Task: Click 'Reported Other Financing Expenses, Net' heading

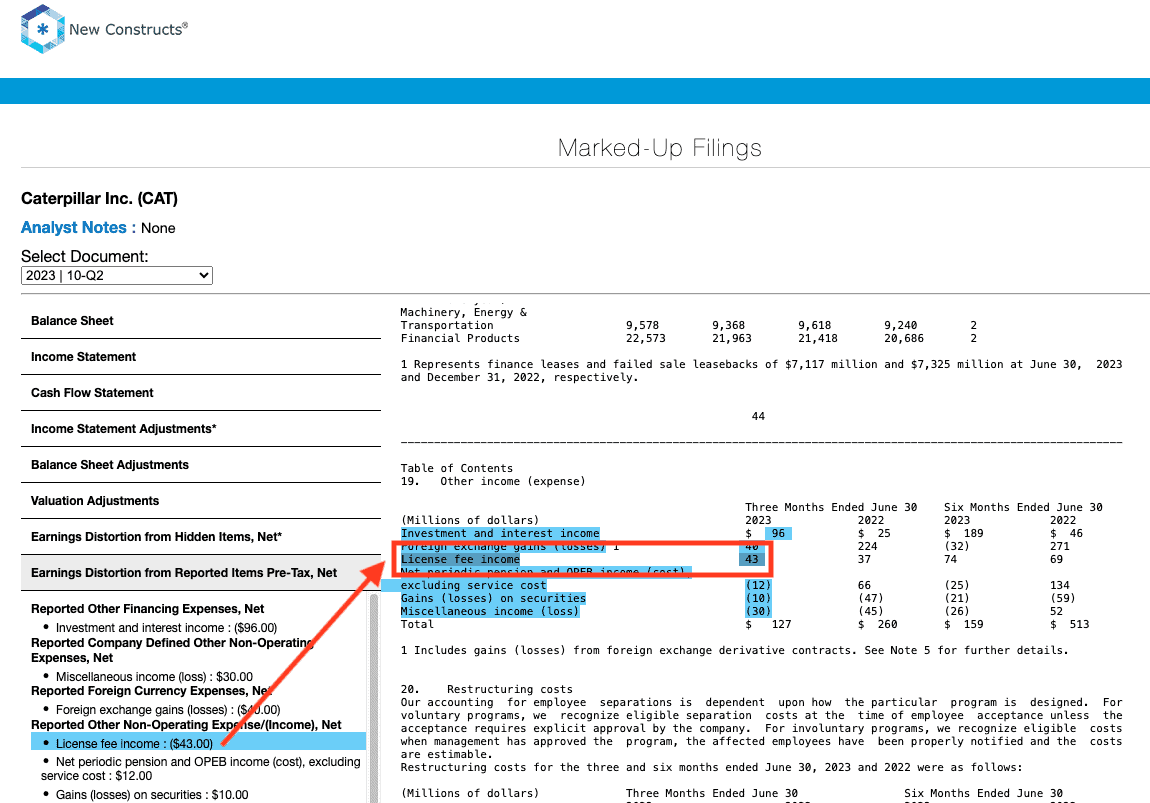Action: [147, 609]
